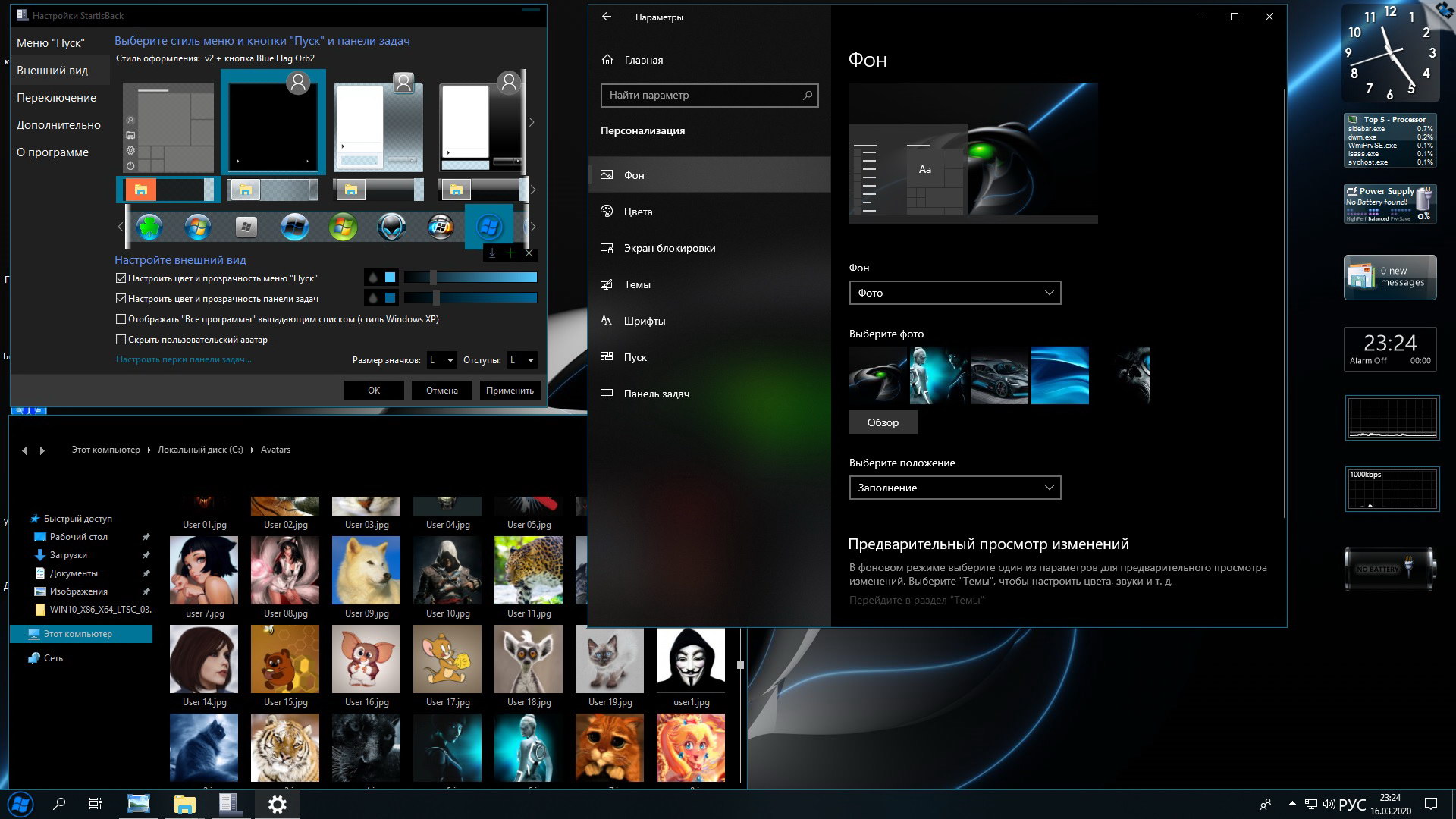
Task: Click taskbar color swatch
Action: point(391,298)
